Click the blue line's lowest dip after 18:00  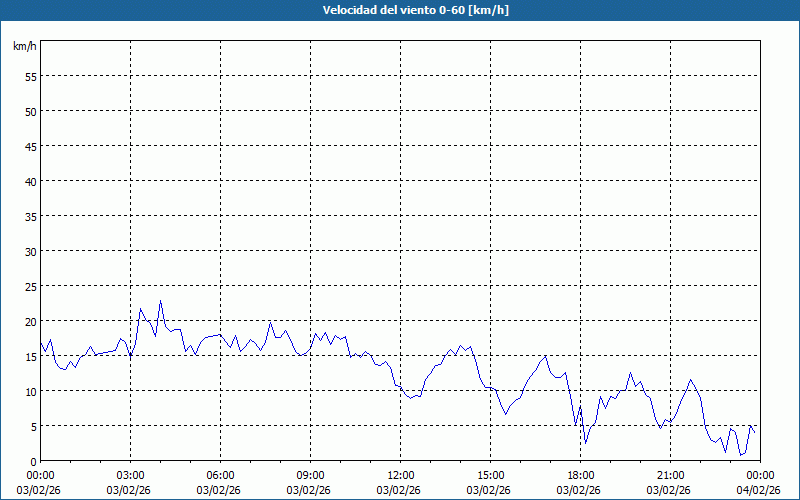(x=741, y=455)
